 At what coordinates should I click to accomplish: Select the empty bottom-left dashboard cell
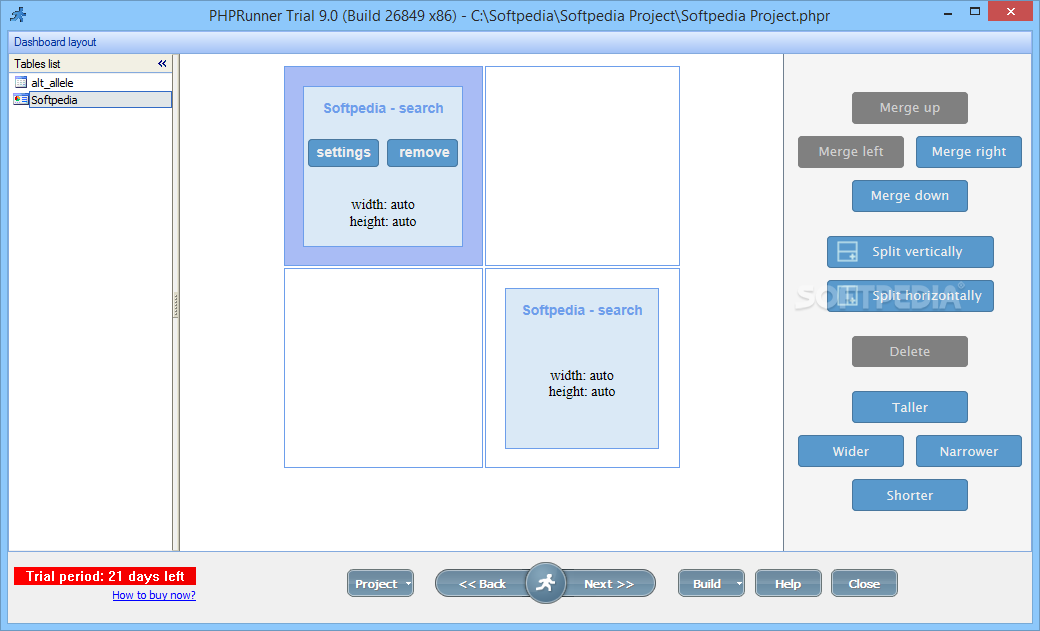click(383, 368)
